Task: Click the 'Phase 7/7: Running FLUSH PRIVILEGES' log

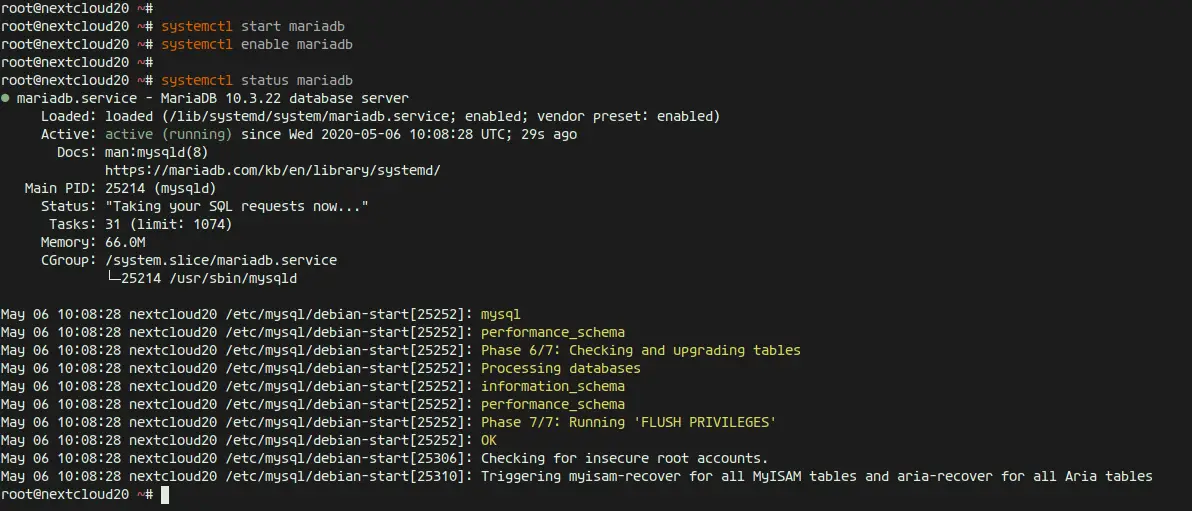Action: [629, 422]
